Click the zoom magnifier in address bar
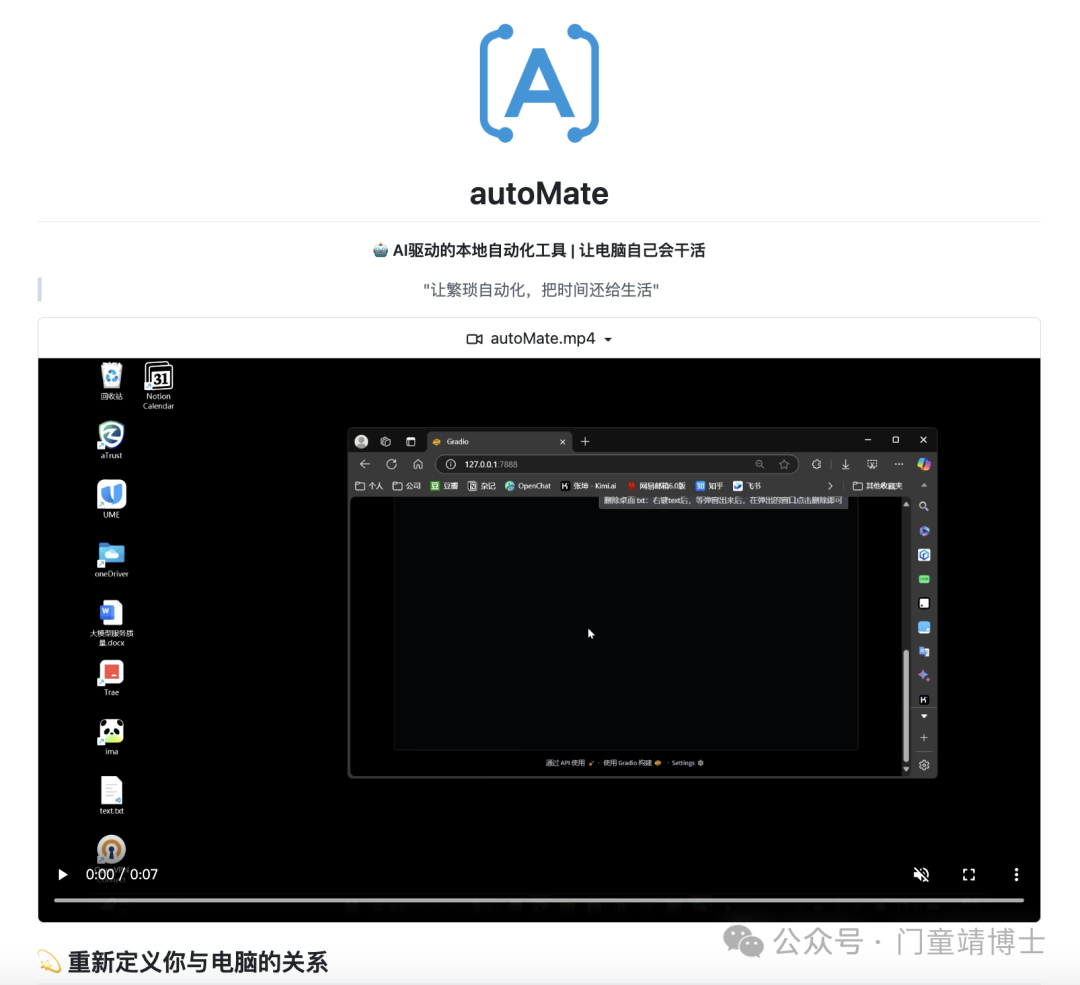The image size is (1080, 985). tap(759, 464)
